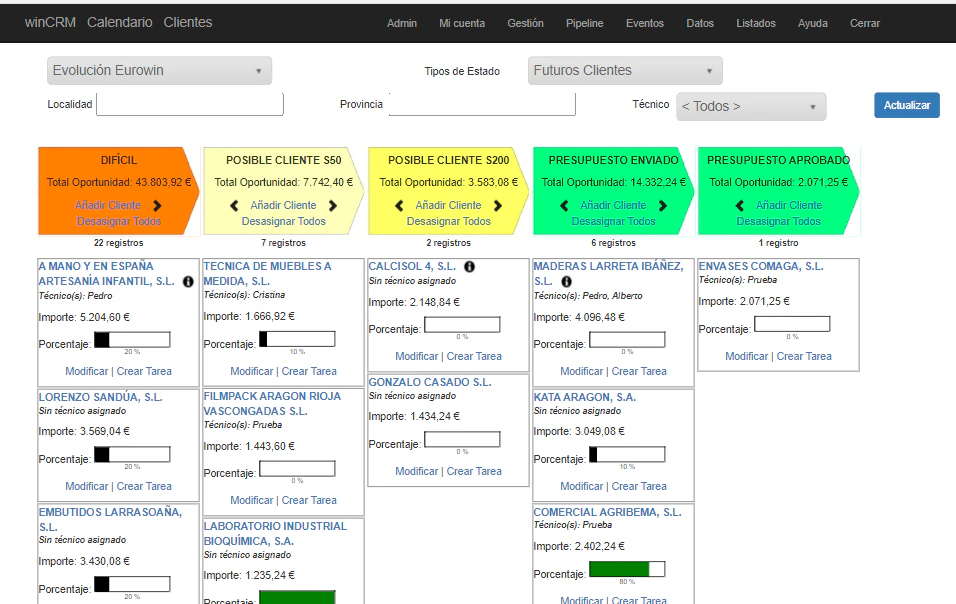Click Añadir Cliente in POSIBLE CLIENTE S50
The height and width of the screenshot is (604, 956).
point(284,205)
